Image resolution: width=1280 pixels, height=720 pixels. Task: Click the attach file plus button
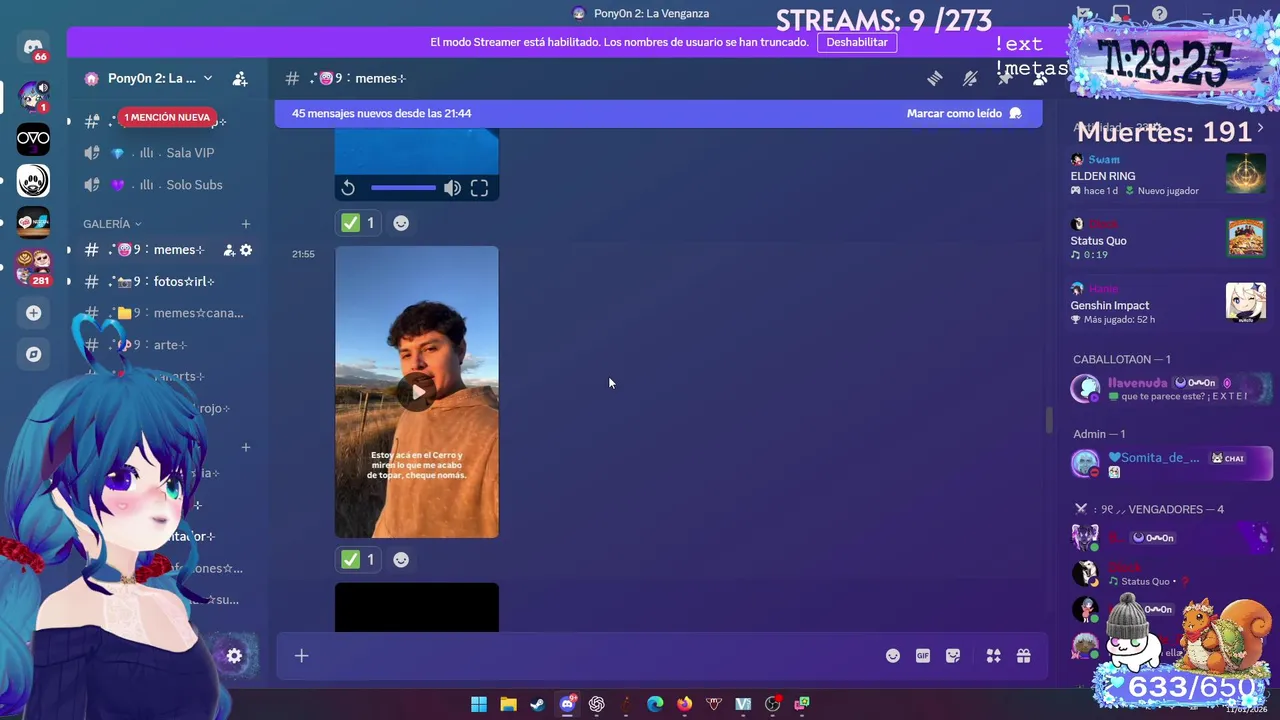(x=301, y=656)
